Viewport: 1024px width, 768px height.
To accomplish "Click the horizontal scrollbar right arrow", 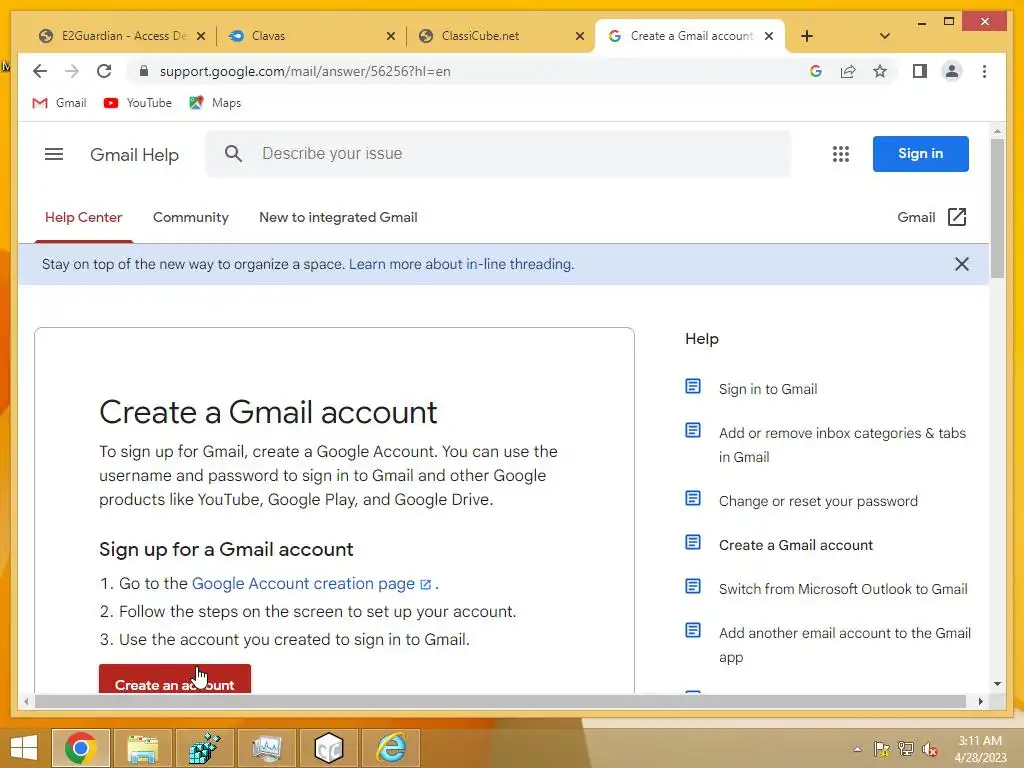I will (x=980, y=701).
